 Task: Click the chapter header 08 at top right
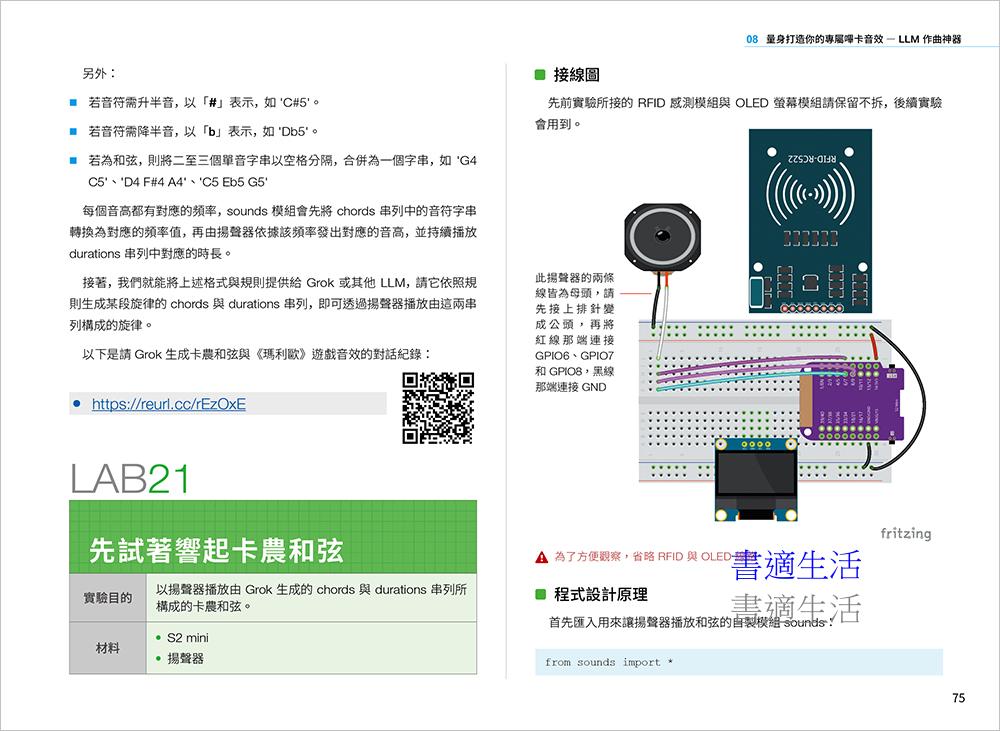(752, 39)
